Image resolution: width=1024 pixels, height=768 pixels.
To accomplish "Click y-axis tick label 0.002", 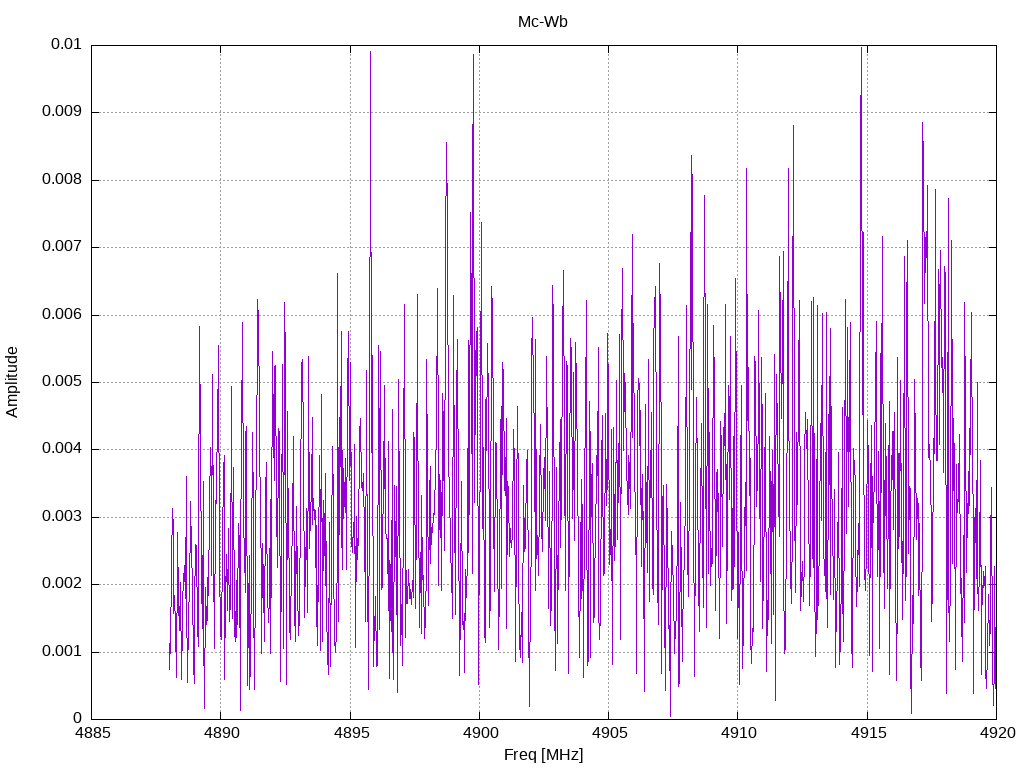I will coord(62,584).
